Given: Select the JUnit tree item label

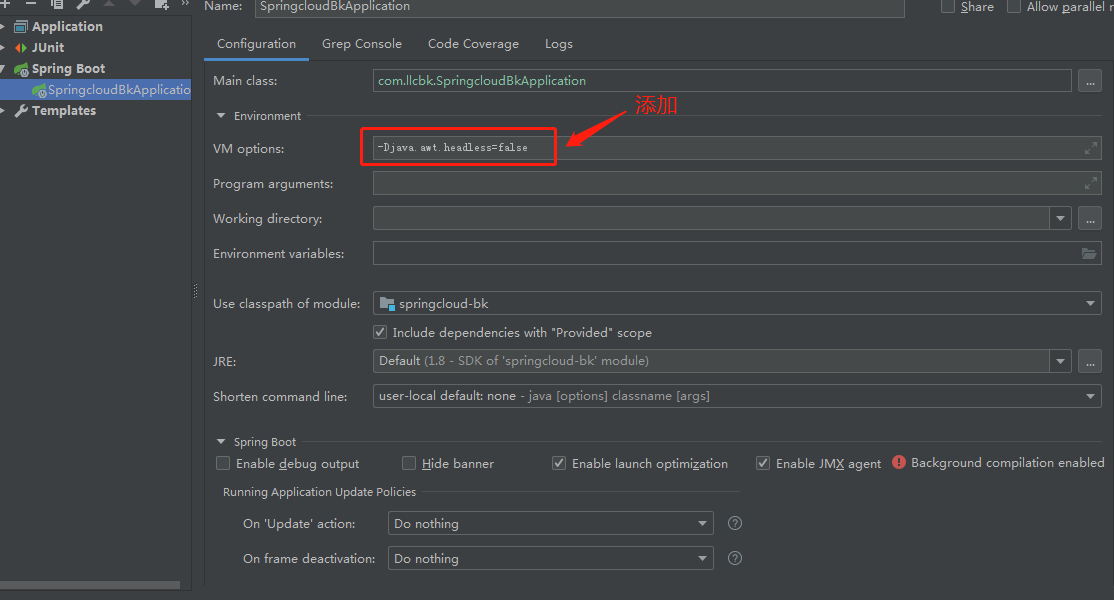Looking at the screenshot, I should point(48,48).
